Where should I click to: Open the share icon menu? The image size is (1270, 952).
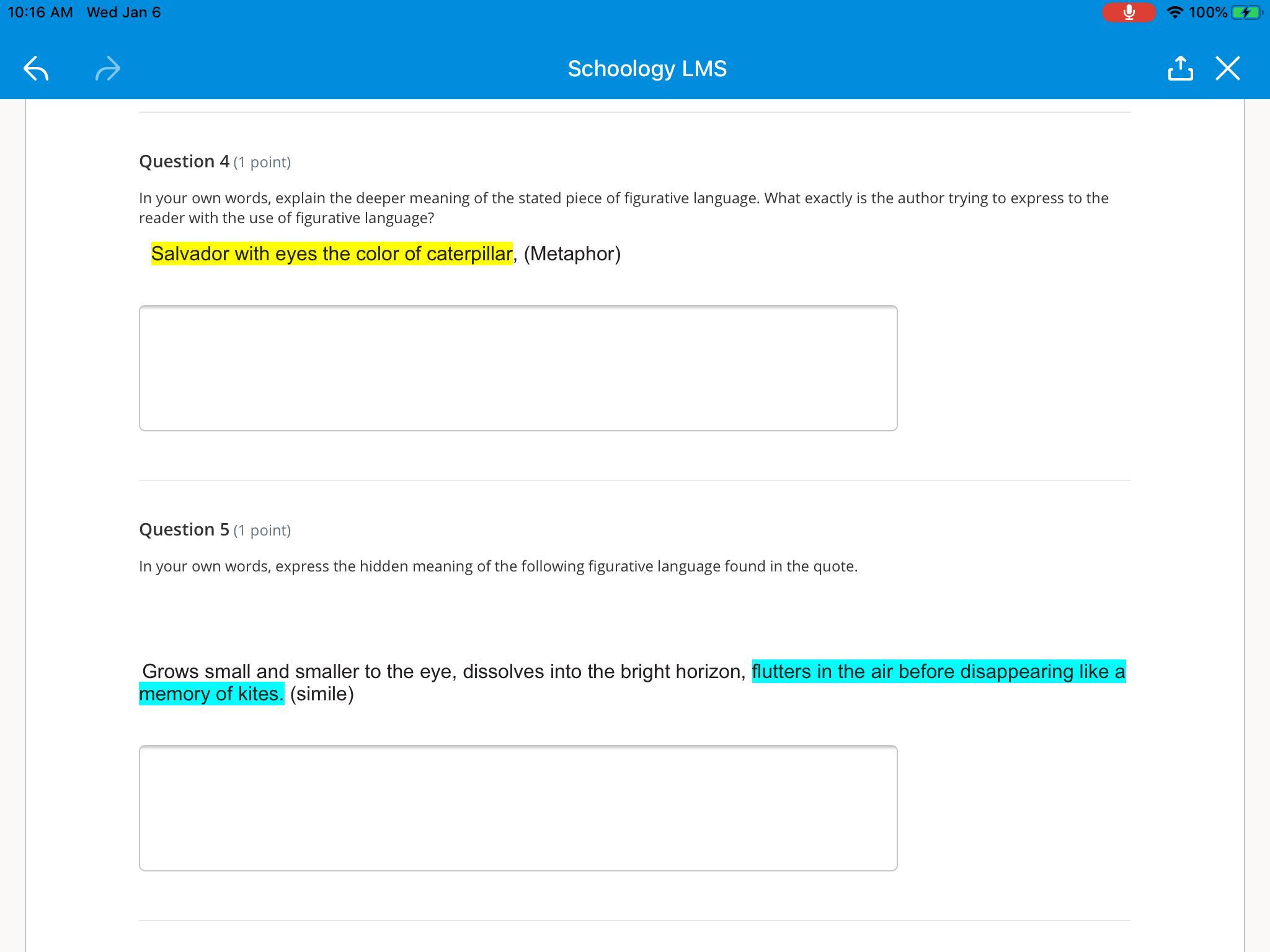click(x=1180, y=68)
